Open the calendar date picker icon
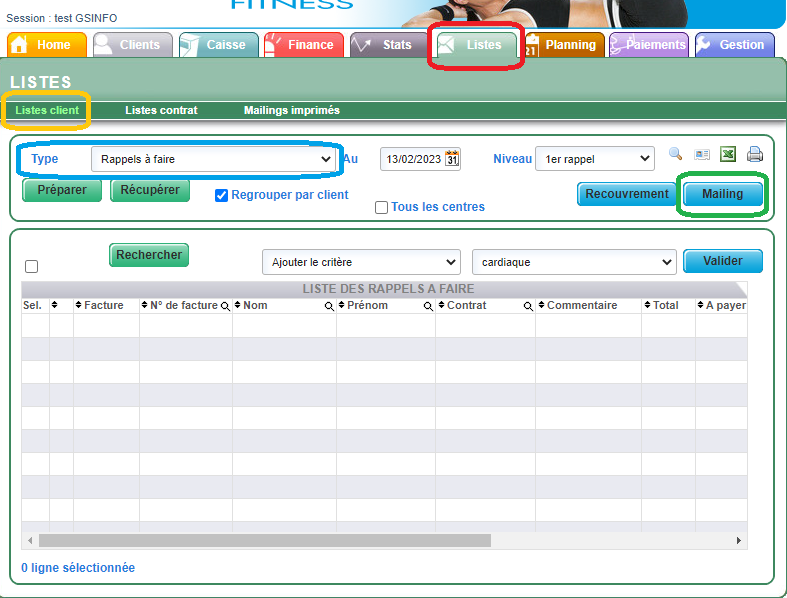This screenshot has width=787, height=598. click(x=452, y=158)
